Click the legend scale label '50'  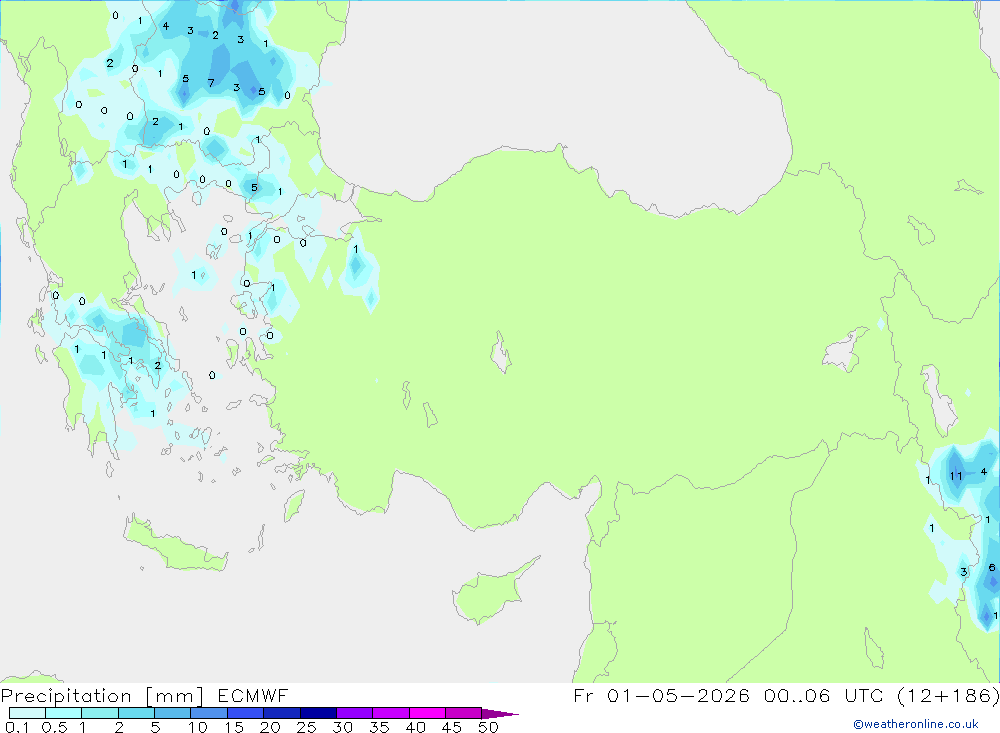(x=488, y=727)
